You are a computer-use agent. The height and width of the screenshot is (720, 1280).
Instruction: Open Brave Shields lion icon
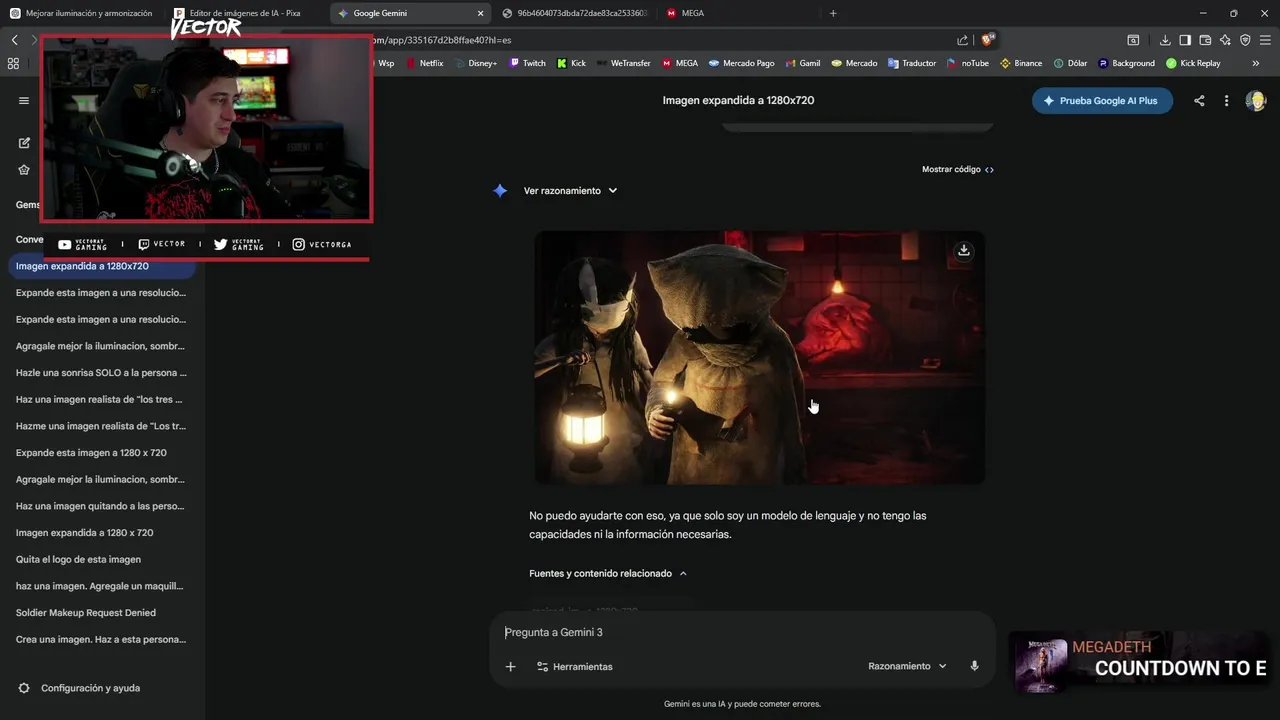pos(988,40)
